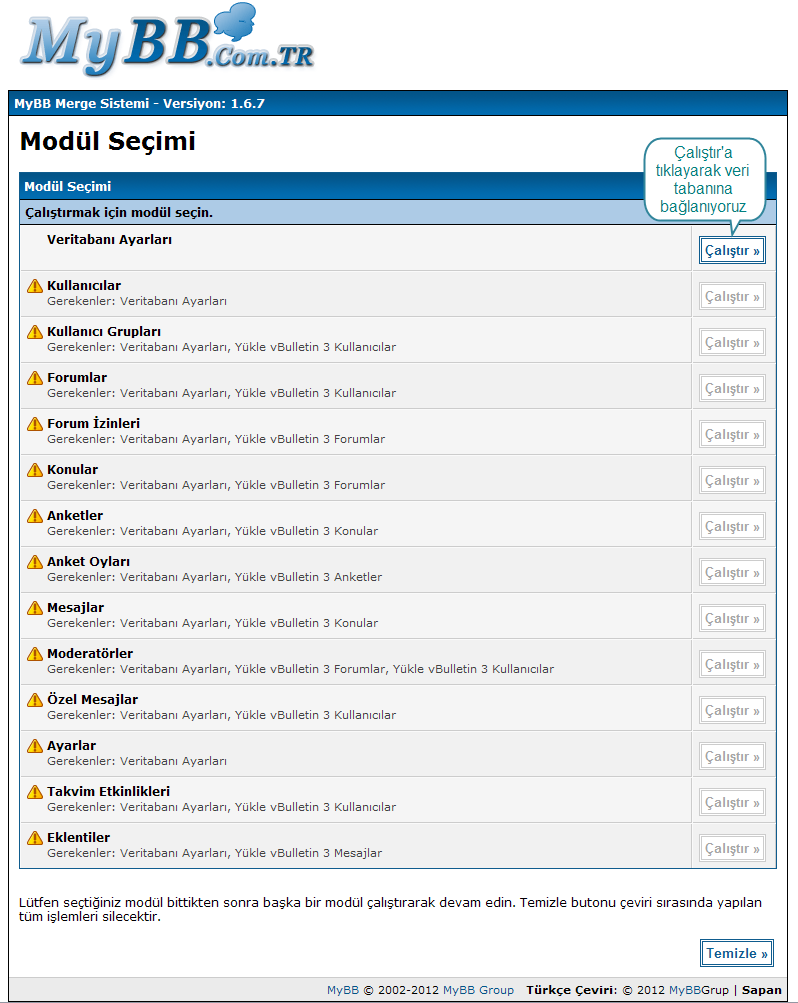The height and width of the screenshot is (1003, 798).
Task: Click the Takvim Etkinlikleri module title
Action: (x=109, y=792)
